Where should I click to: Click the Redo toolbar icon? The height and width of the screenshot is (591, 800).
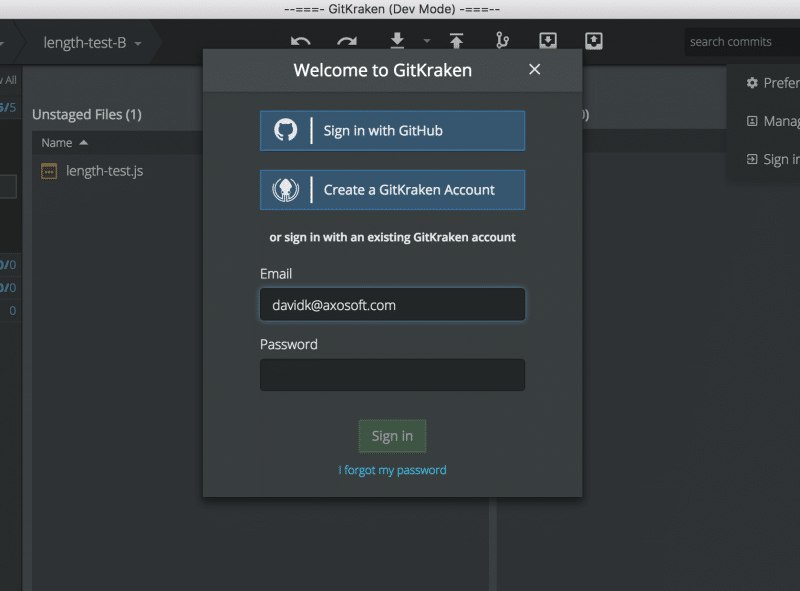[347, 41]
